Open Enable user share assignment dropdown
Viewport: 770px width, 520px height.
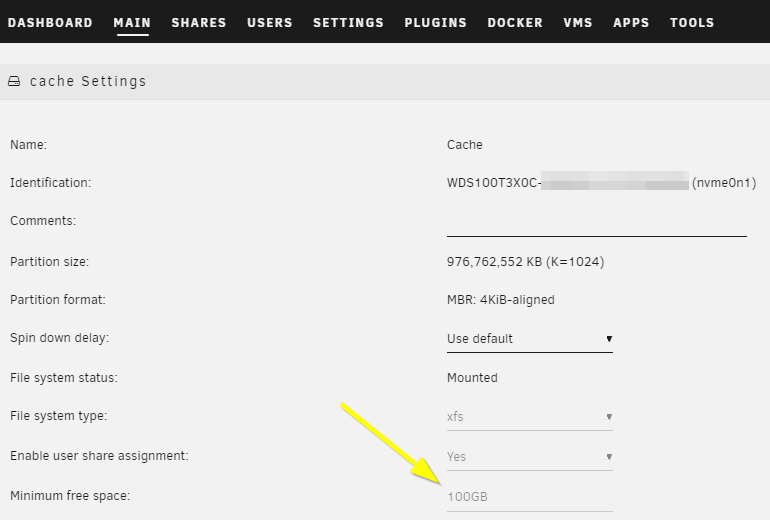coord(529,457)
